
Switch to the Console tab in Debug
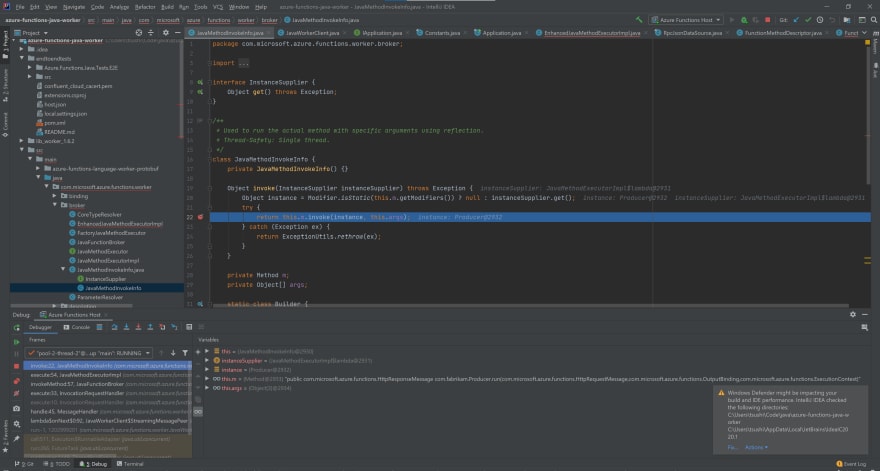pos(76,327)
